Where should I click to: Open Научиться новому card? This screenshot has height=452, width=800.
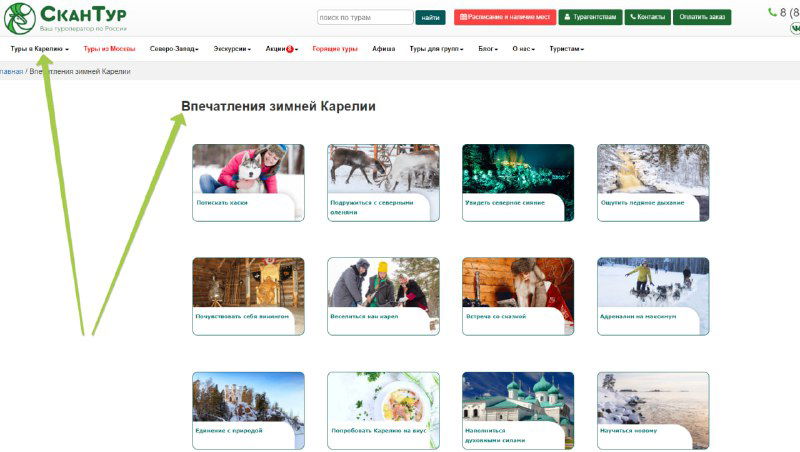pos(653,411)
